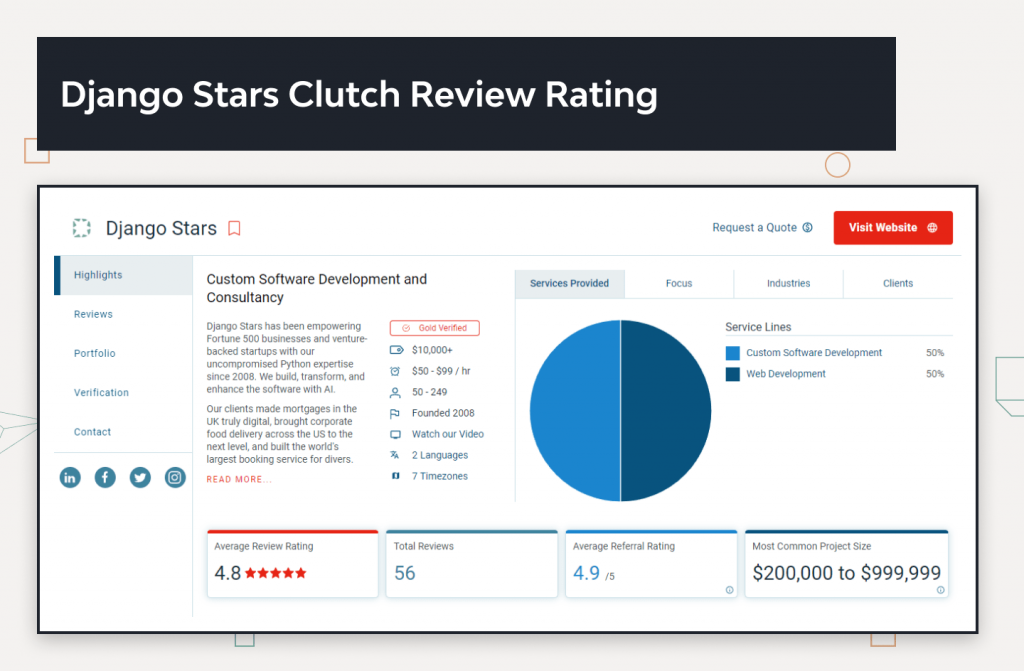Click the Watch our Video link
1024x671 pixels.
tap(447, 434)
